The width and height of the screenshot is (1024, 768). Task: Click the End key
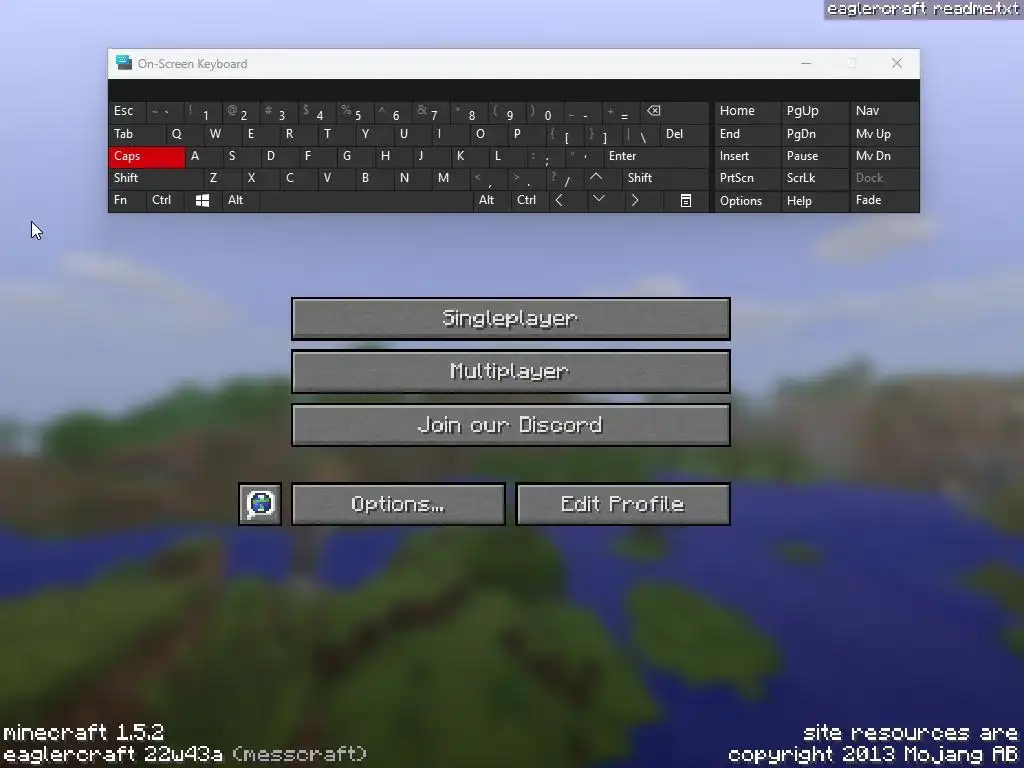(748, 135)
